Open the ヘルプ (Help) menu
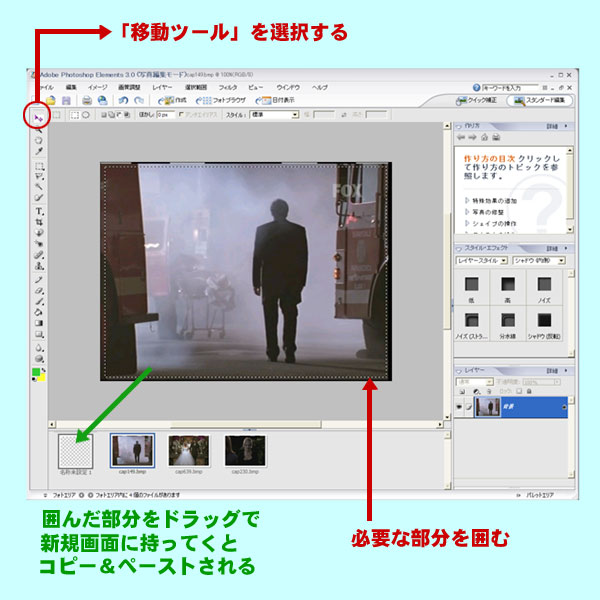This screenshot has height=600, width=600. (320, 87)
